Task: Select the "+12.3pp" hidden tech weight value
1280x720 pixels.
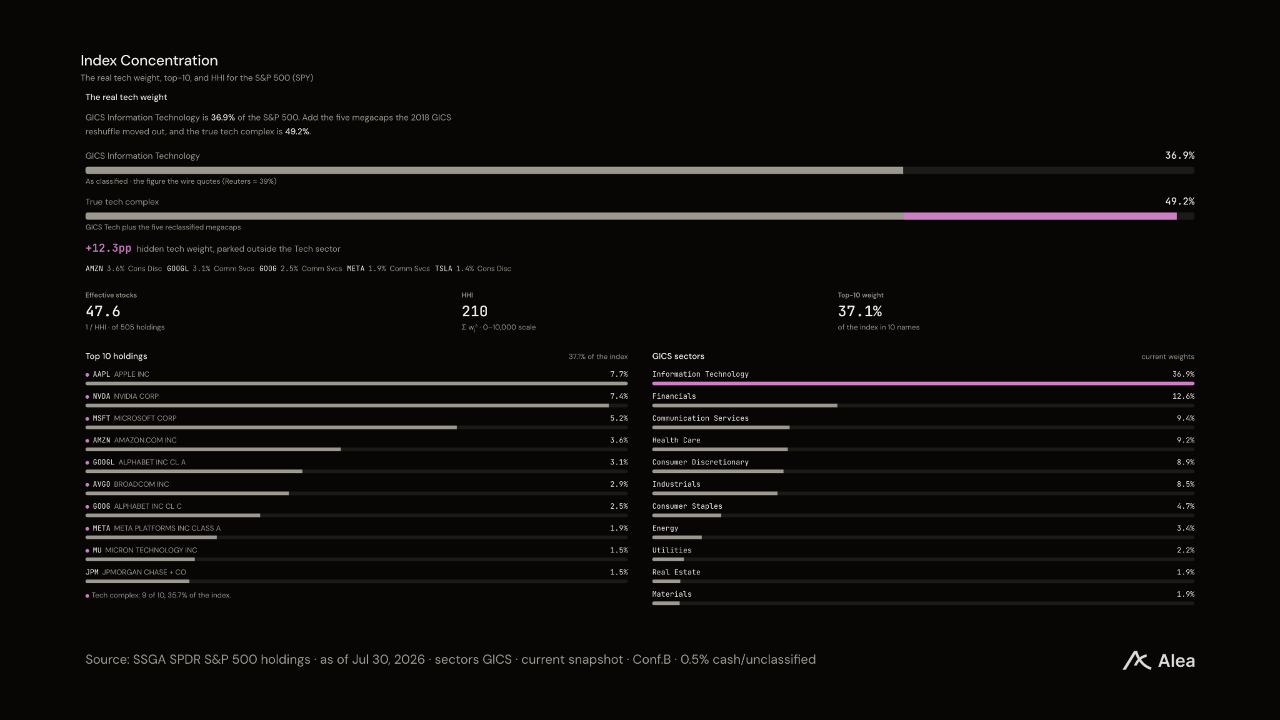Action: 108,248
